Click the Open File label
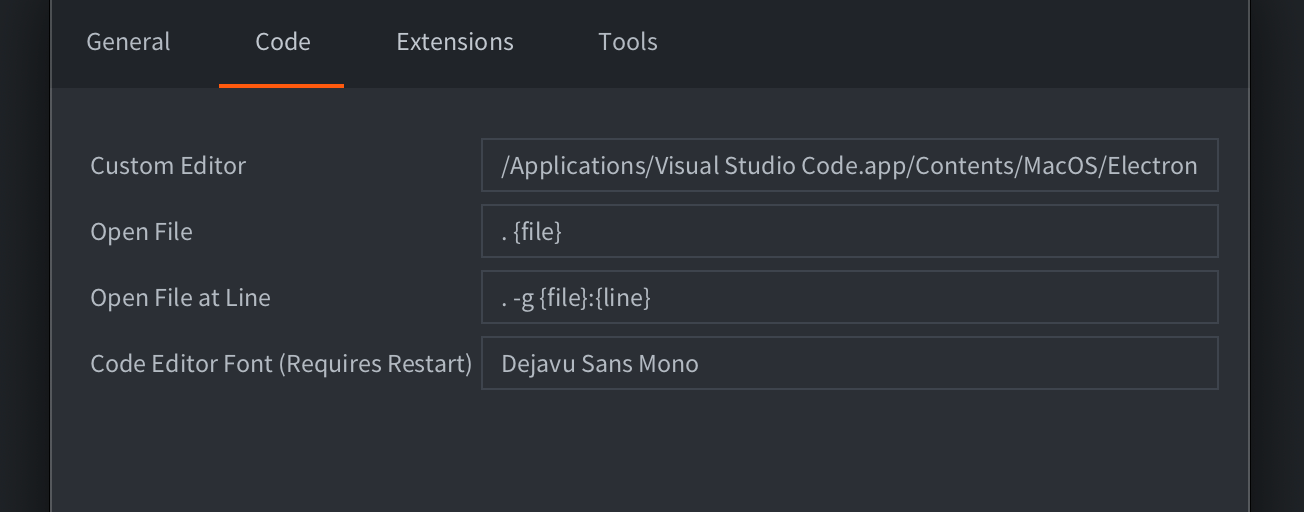This screenshot has height=512, width=1304. (x=141, y=232)
